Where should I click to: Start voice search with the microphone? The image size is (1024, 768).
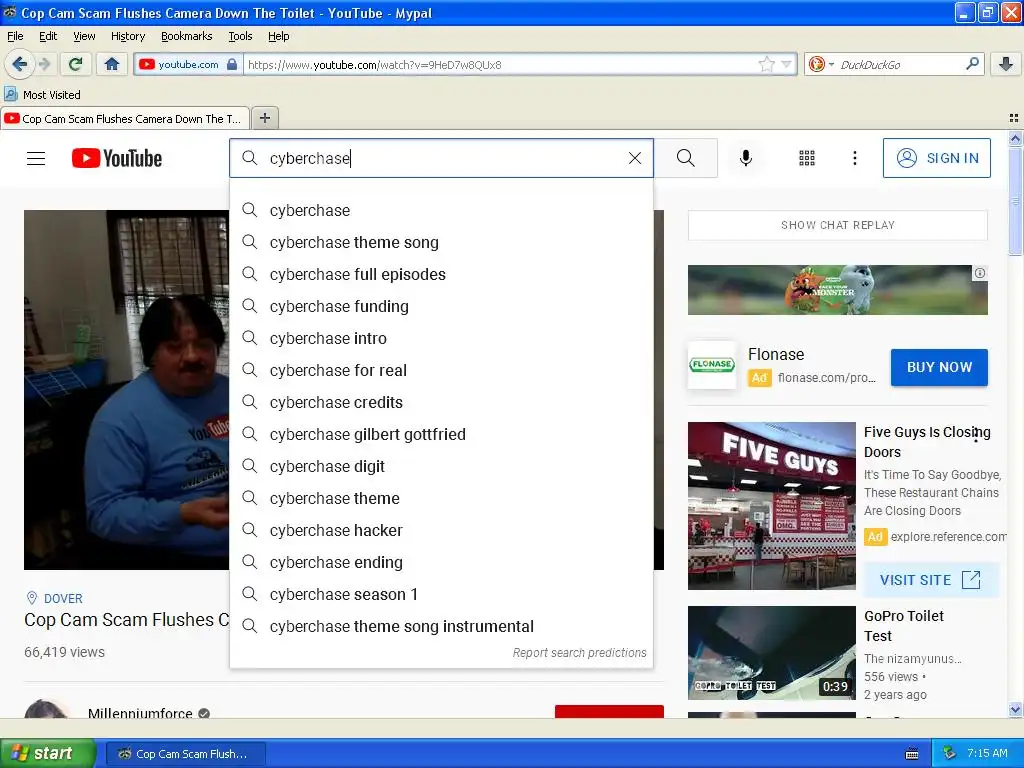point(746,158)
